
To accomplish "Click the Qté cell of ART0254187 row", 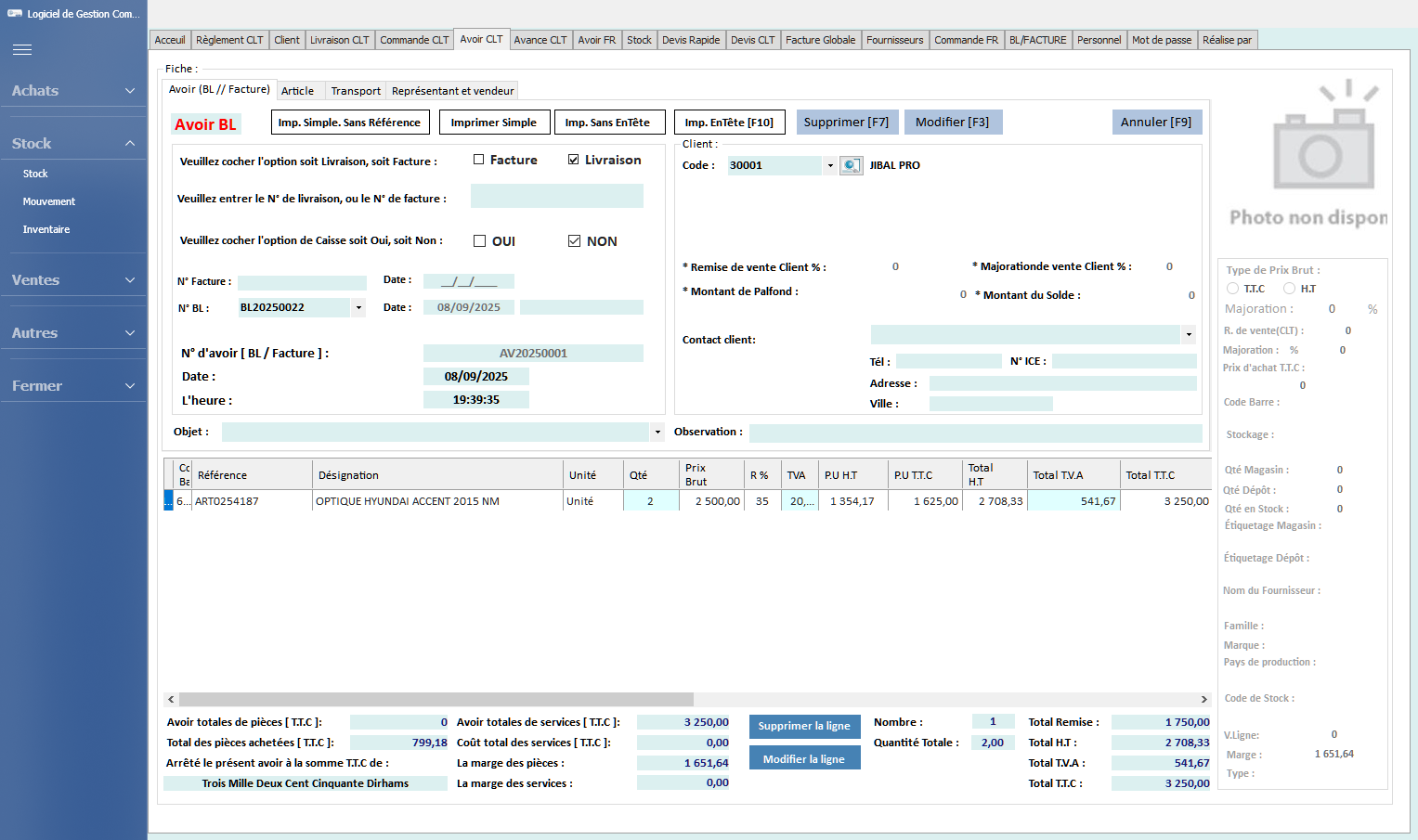I will 650,501.
